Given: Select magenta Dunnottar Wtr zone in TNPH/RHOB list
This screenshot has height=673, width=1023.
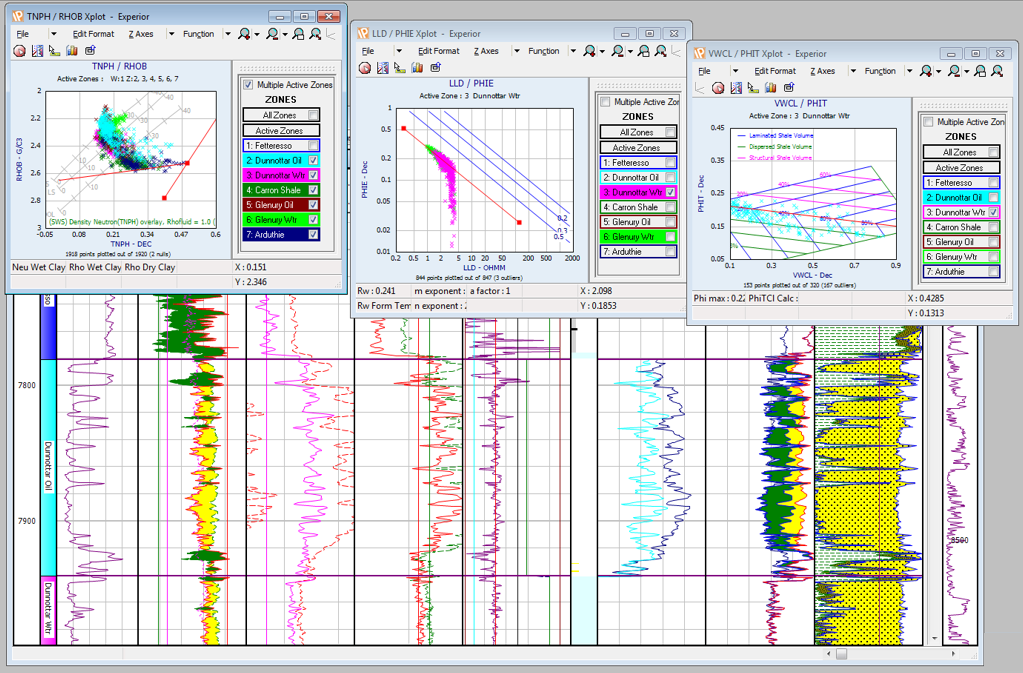Looking at the screenshot, I should 281,175.
